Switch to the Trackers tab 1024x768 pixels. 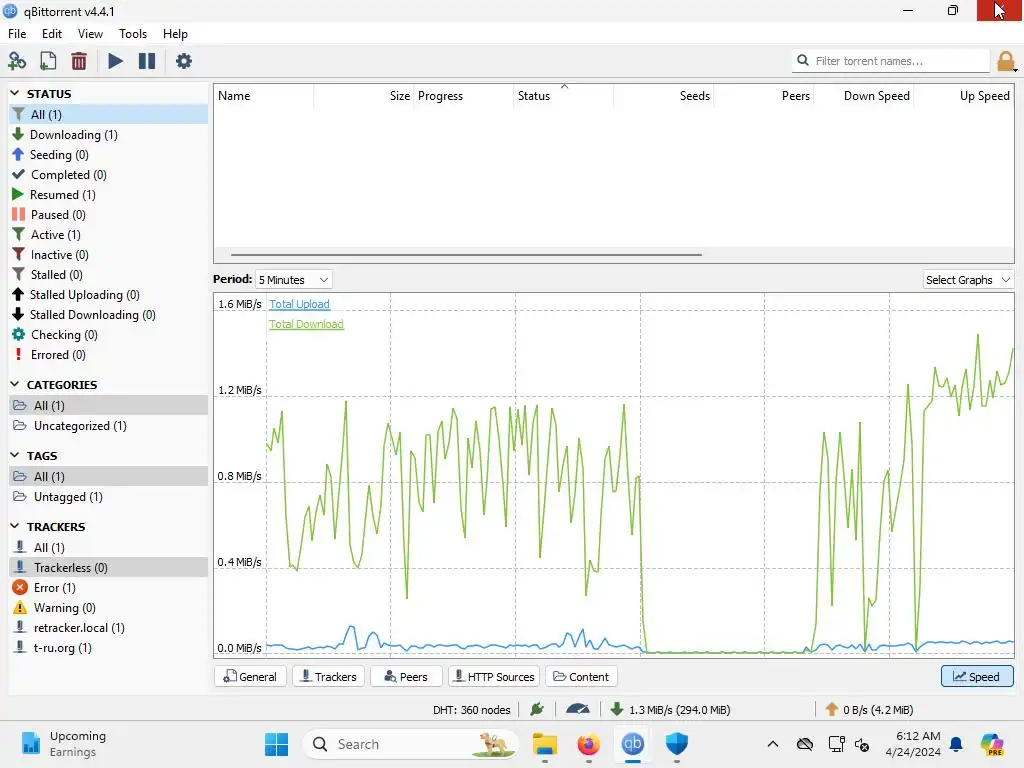click(x=328, y=677)
